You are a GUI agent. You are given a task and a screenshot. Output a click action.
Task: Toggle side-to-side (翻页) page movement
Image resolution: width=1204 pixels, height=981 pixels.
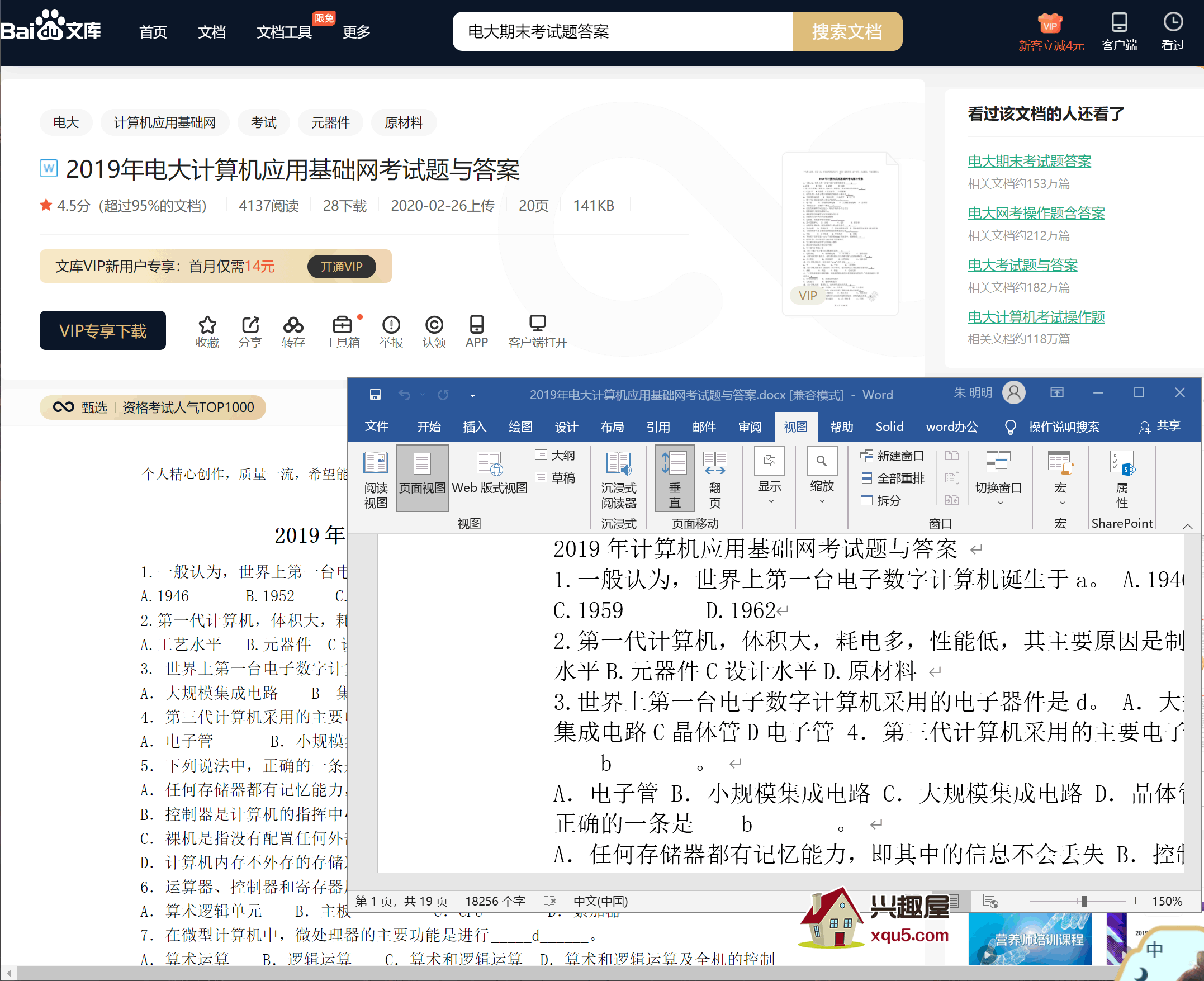click(x=715, y=480)
